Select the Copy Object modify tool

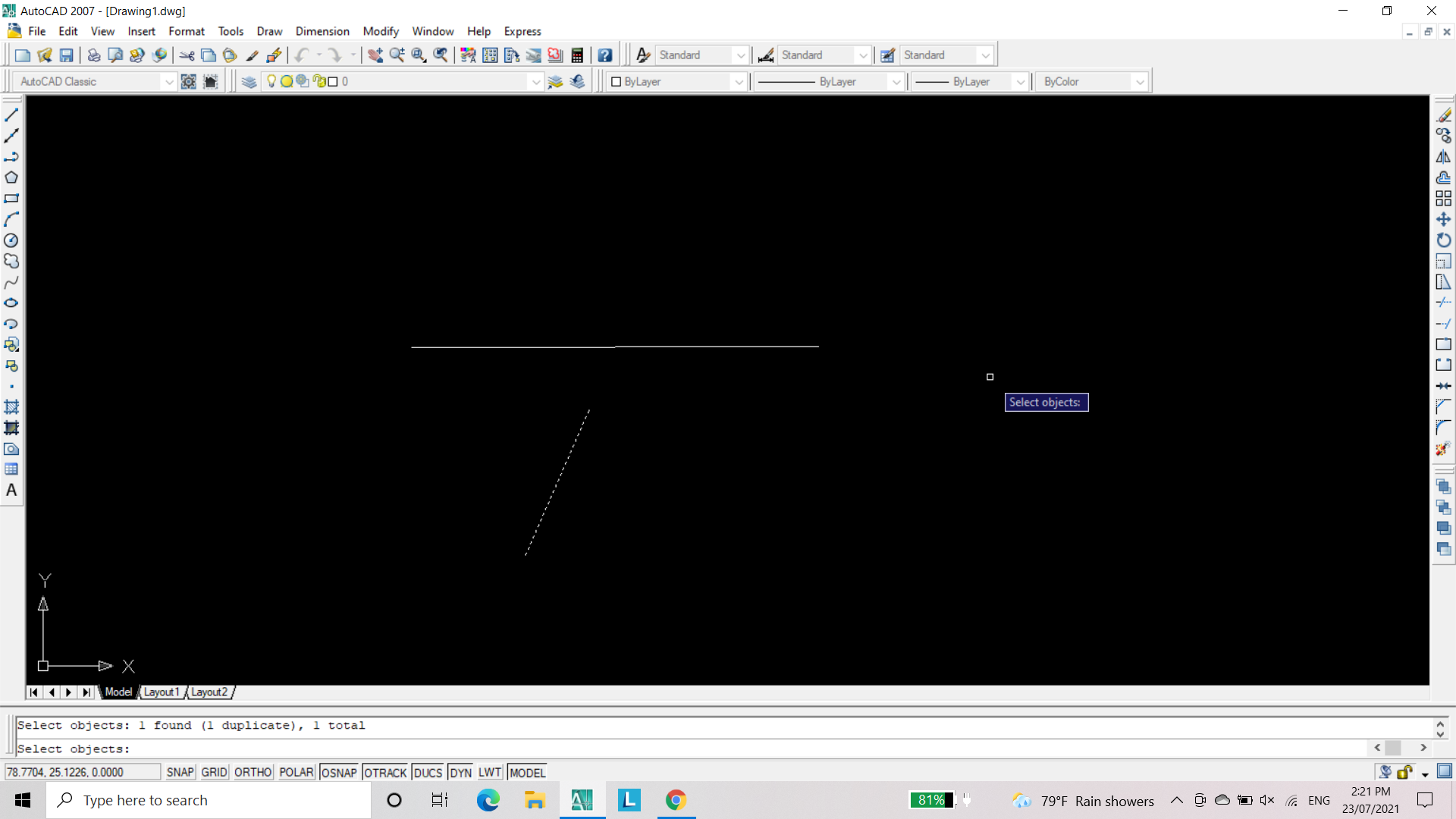tap(1444, 136)
